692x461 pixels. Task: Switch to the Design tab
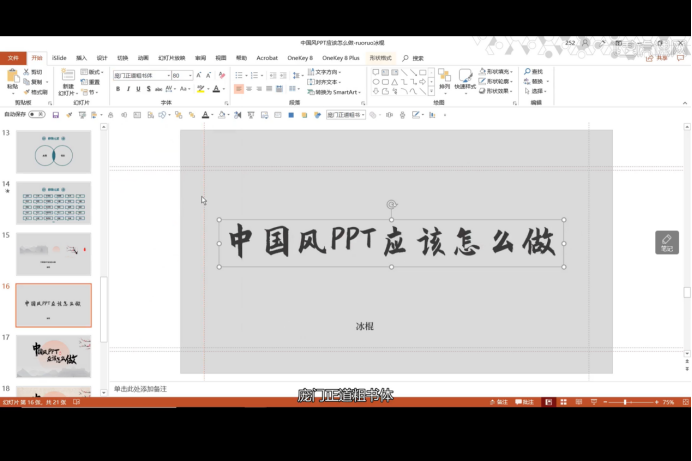tap(102, 58)
